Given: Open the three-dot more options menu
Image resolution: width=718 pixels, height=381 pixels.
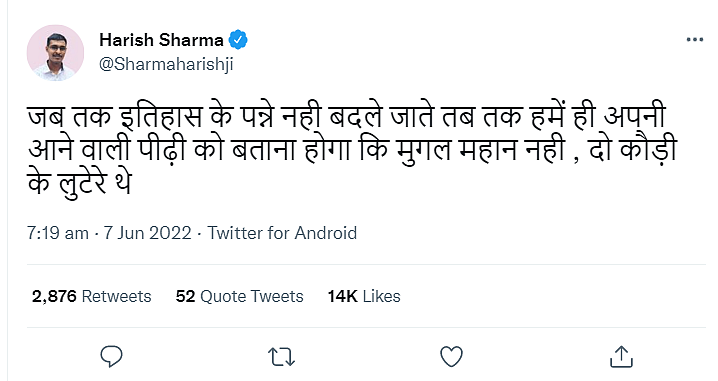Looking at the screenshot, I should tap(695, 40).
